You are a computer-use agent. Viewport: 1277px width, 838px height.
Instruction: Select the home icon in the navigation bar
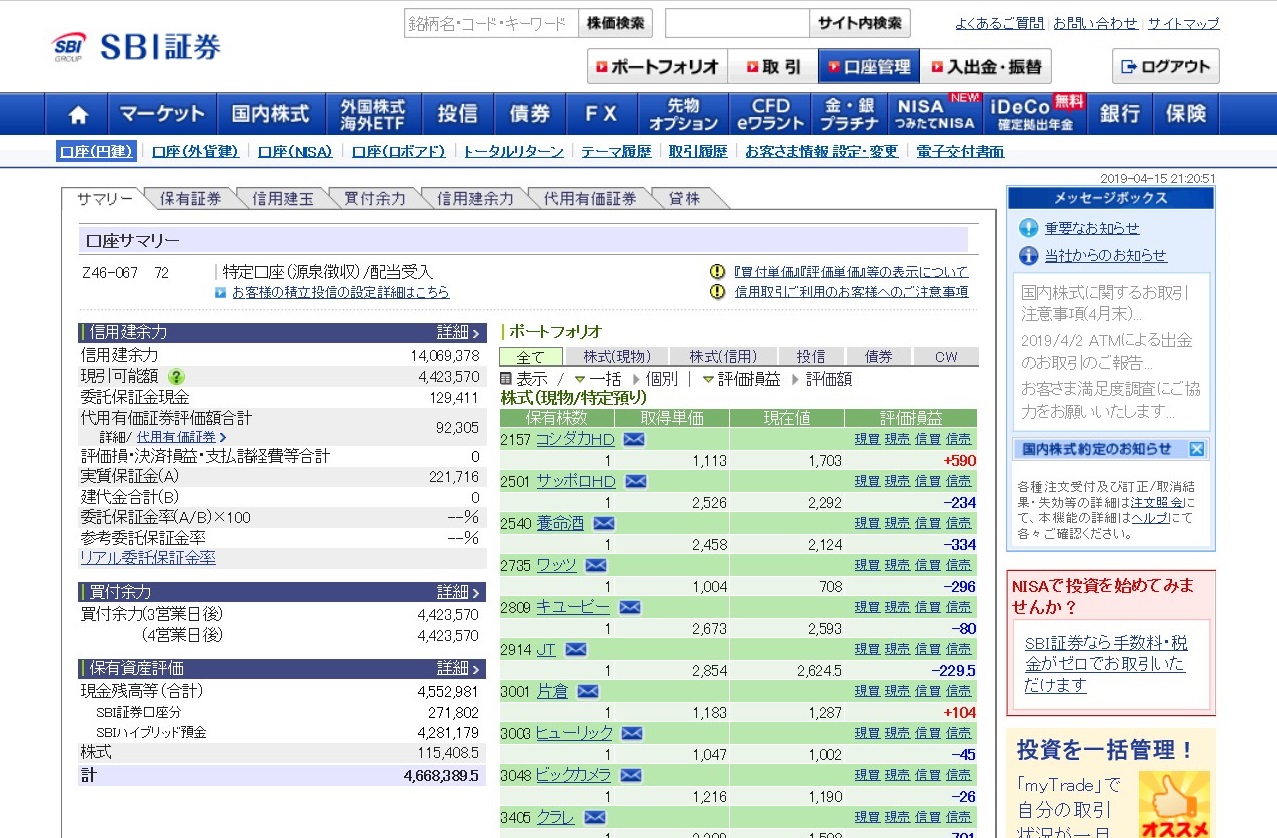point(78,113)
